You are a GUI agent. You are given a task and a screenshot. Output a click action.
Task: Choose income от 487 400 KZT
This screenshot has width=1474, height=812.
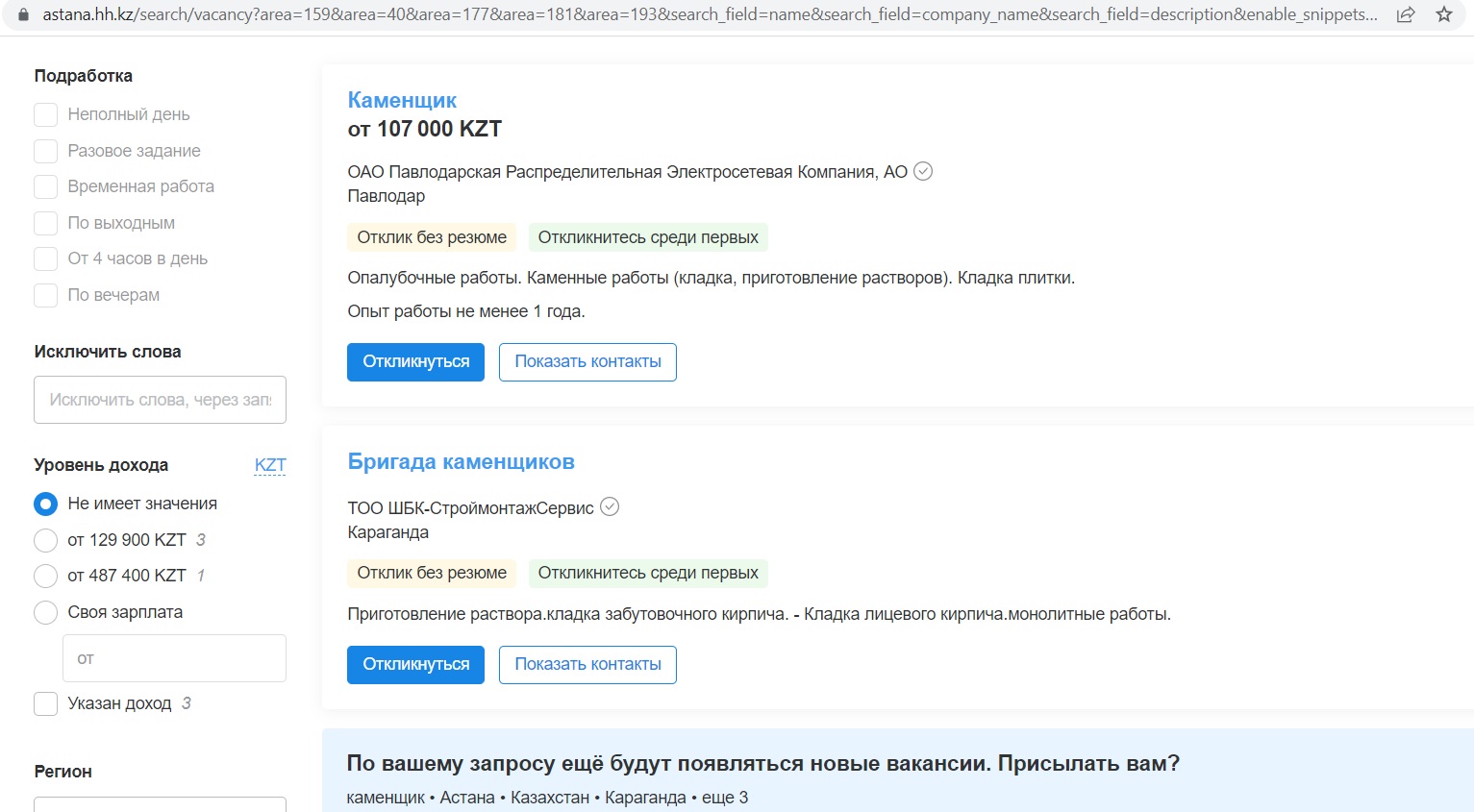[46, 576]
